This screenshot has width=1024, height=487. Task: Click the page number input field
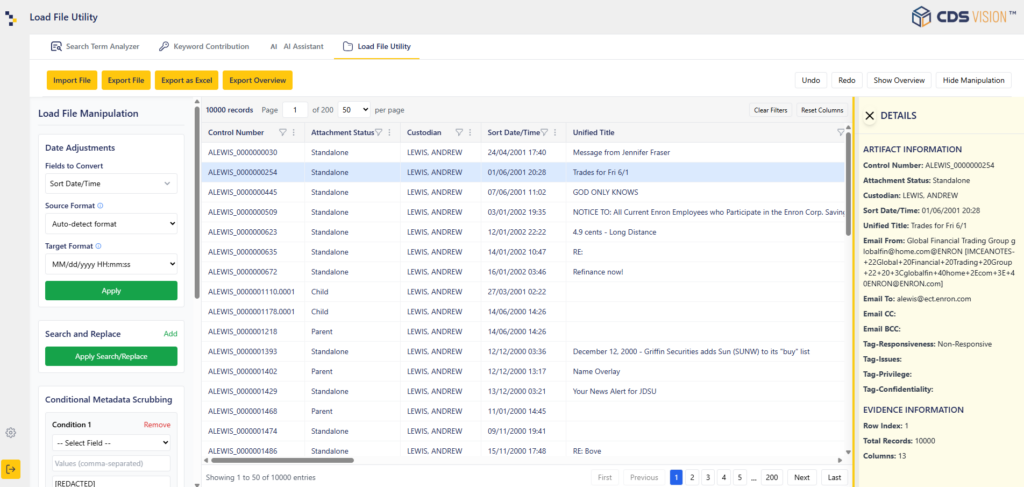tap(295, 110)
